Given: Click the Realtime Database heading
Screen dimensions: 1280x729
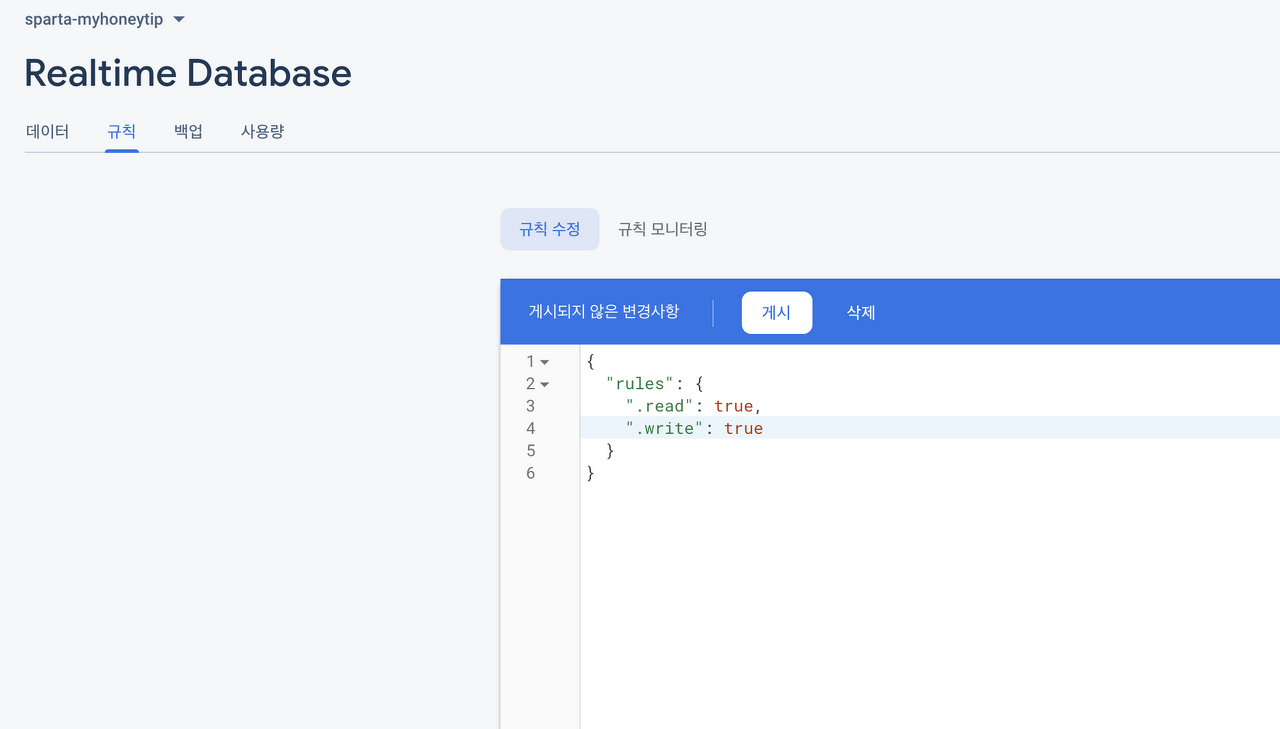Looking at the screenshot, I should [188, 73].
